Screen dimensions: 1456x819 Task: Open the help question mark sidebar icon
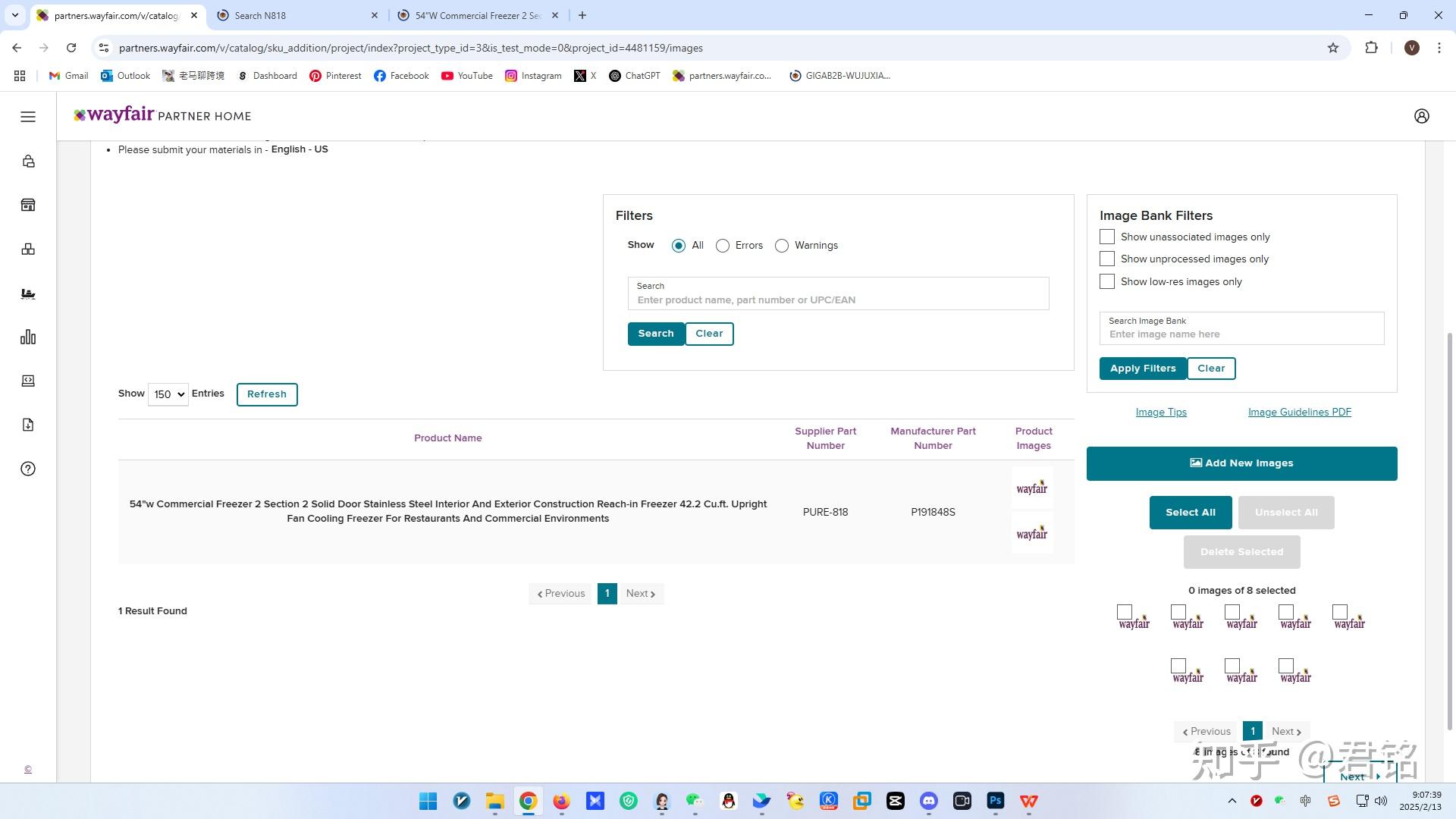[28, 469]
